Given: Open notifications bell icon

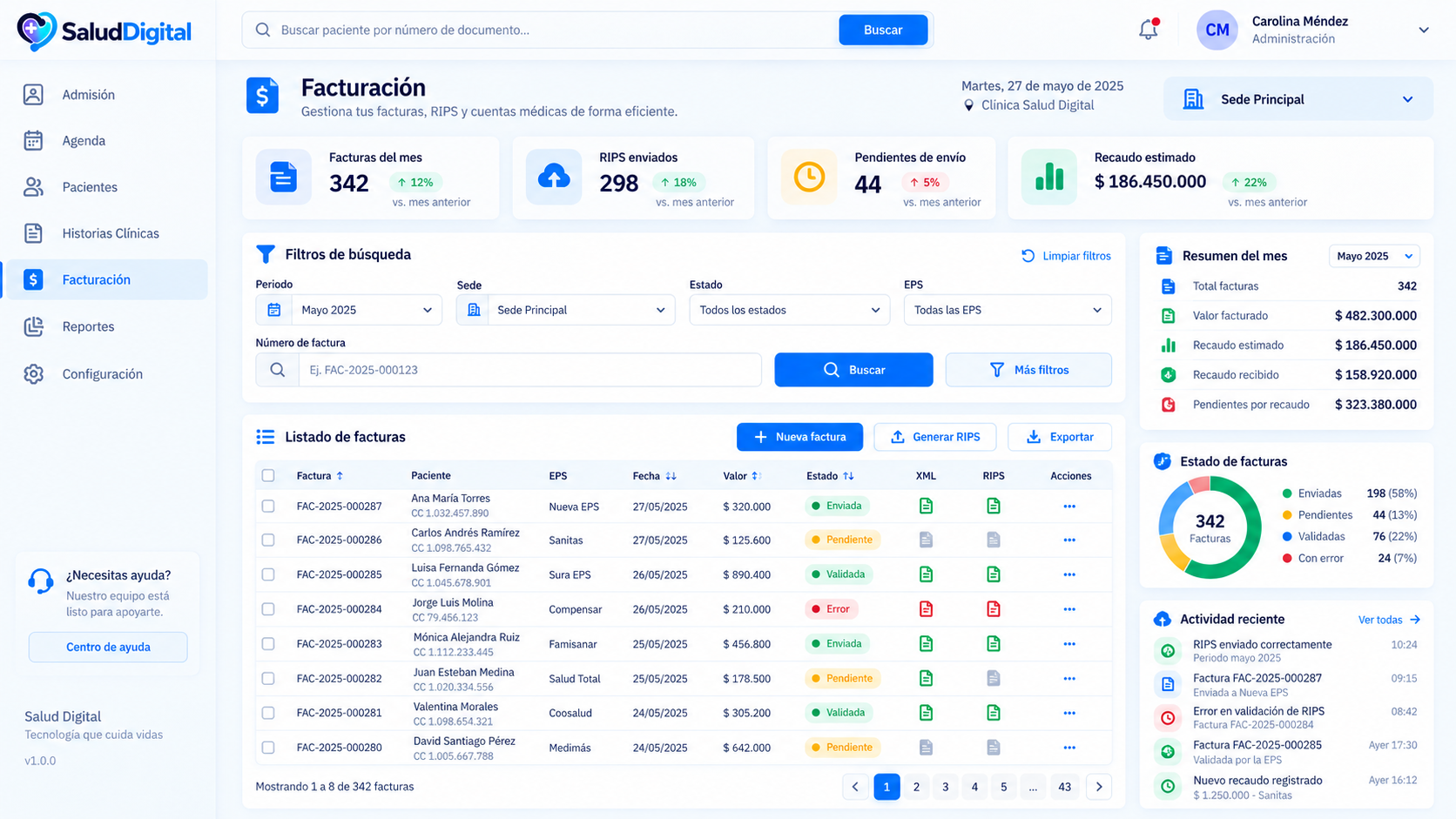Looking at the screenshot, I should pos(1149,30).
